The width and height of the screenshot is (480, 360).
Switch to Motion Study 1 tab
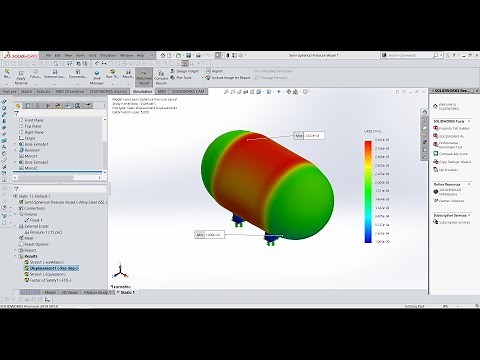click(97, 292)
